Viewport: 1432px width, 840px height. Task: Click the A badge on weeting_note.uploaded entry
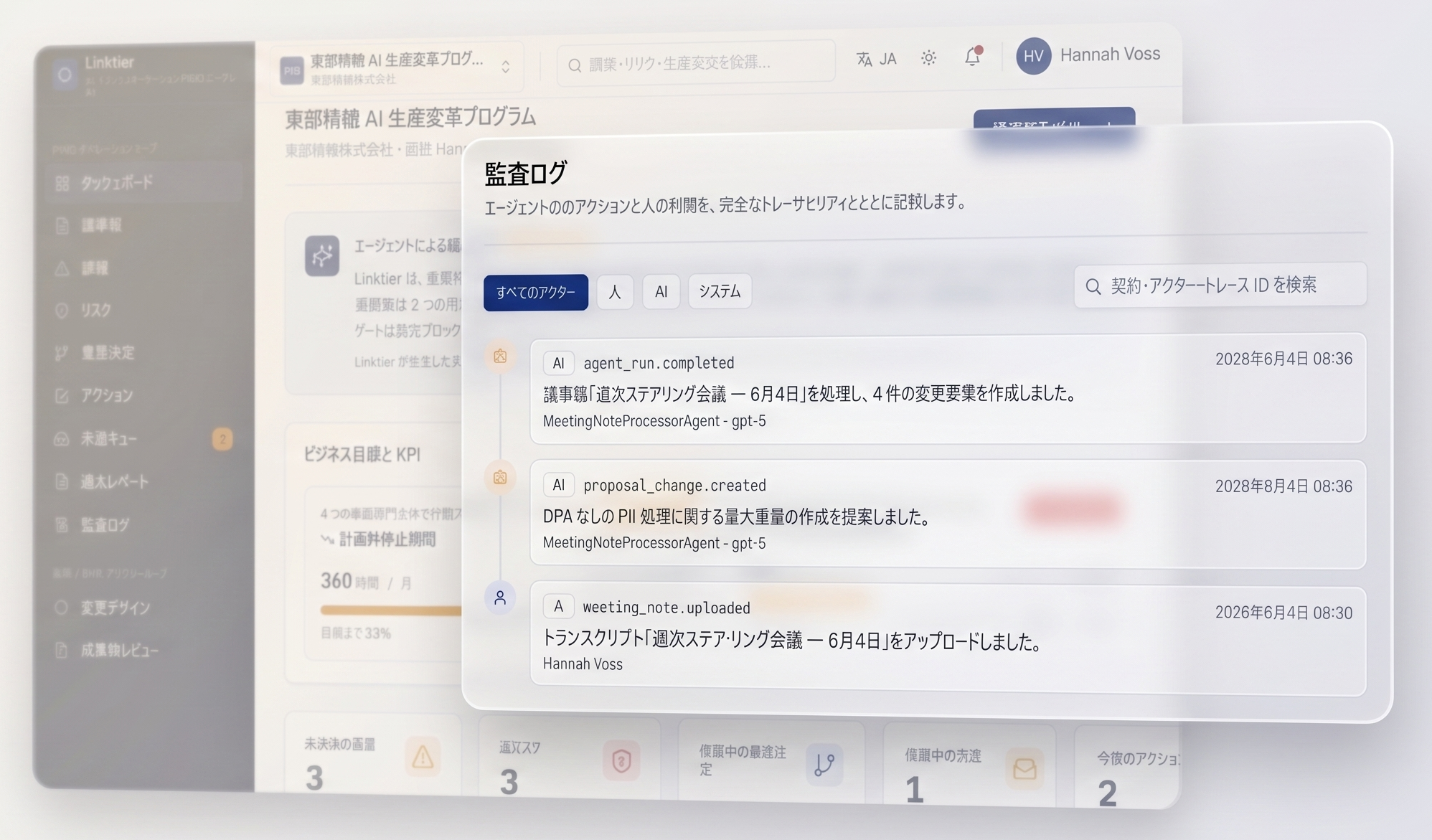coord(558,607)
